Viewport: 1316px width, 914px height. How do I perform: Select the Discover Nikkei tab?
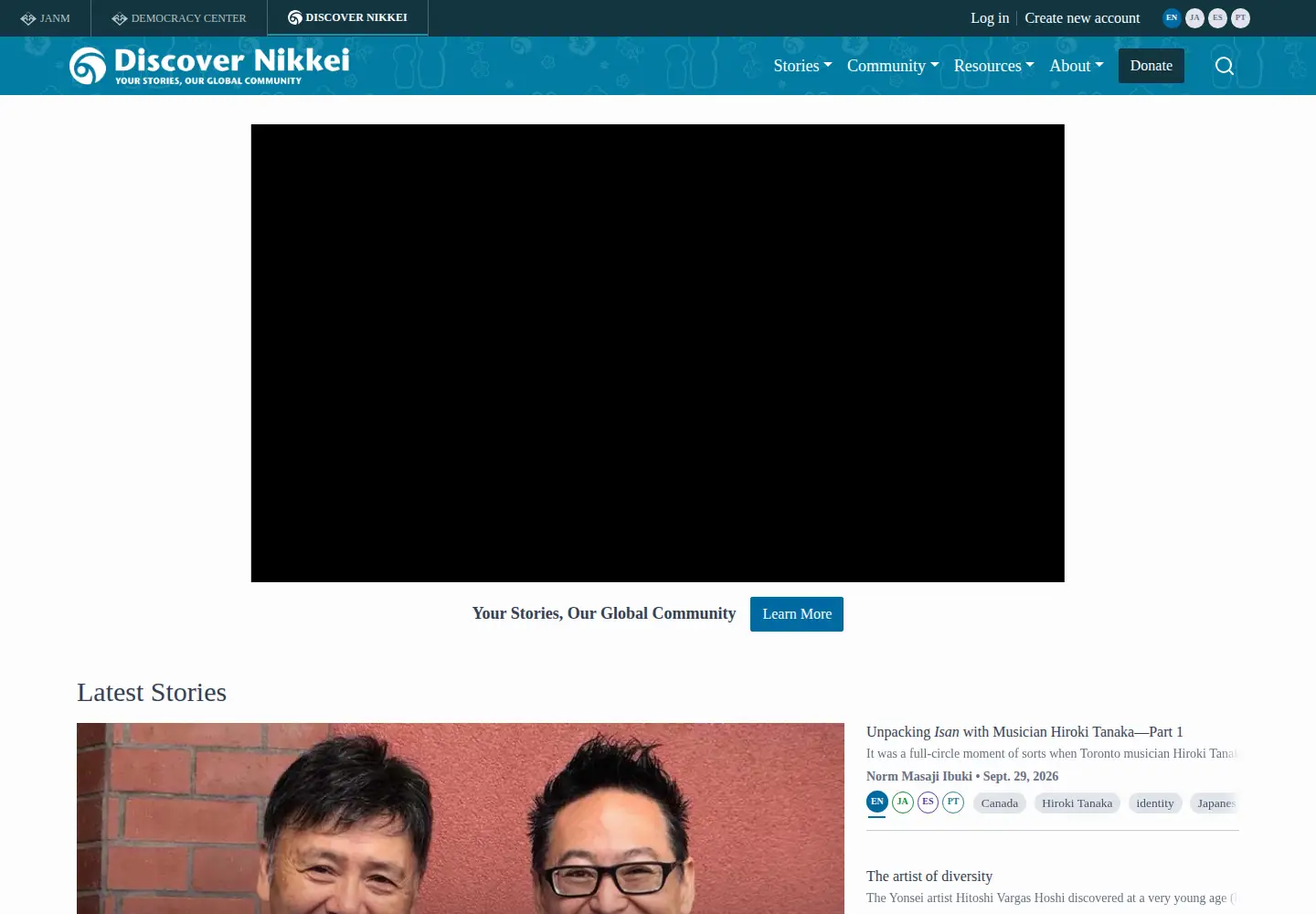[347, 18]
